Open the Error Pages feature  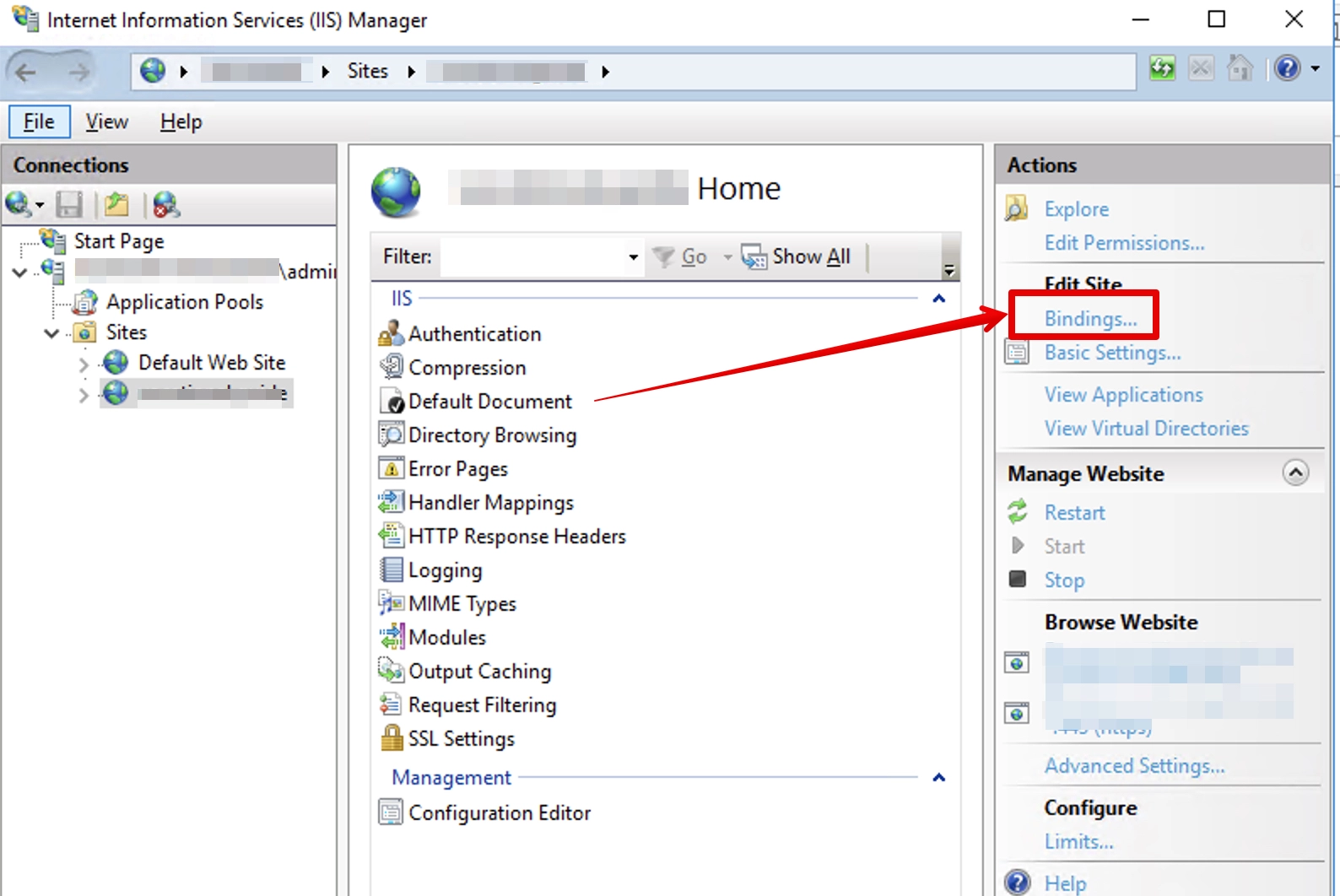pyautogui.click(x=457, y=469)
